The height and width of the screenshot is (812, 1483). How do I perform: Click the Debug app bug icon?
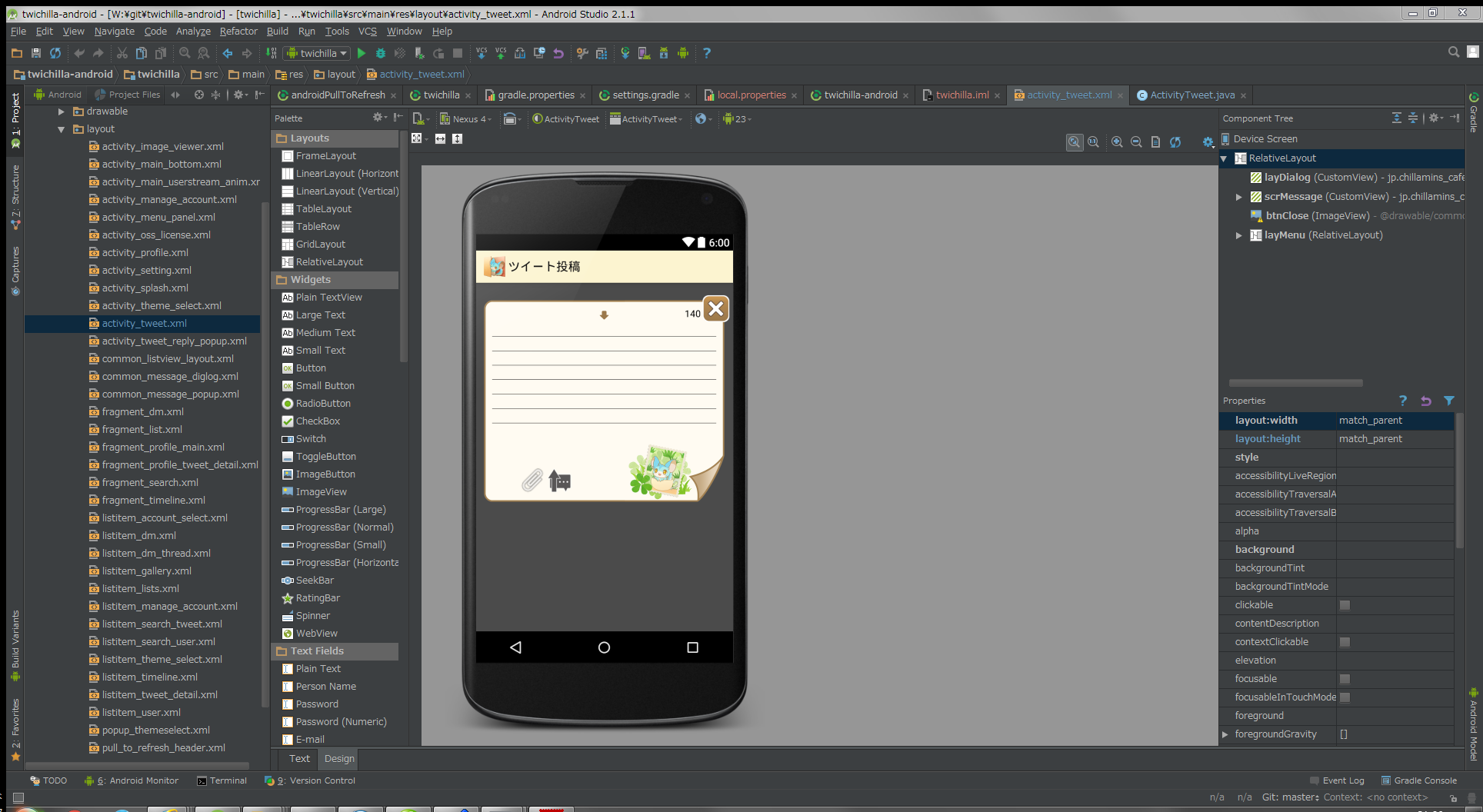tap(381, 53)
